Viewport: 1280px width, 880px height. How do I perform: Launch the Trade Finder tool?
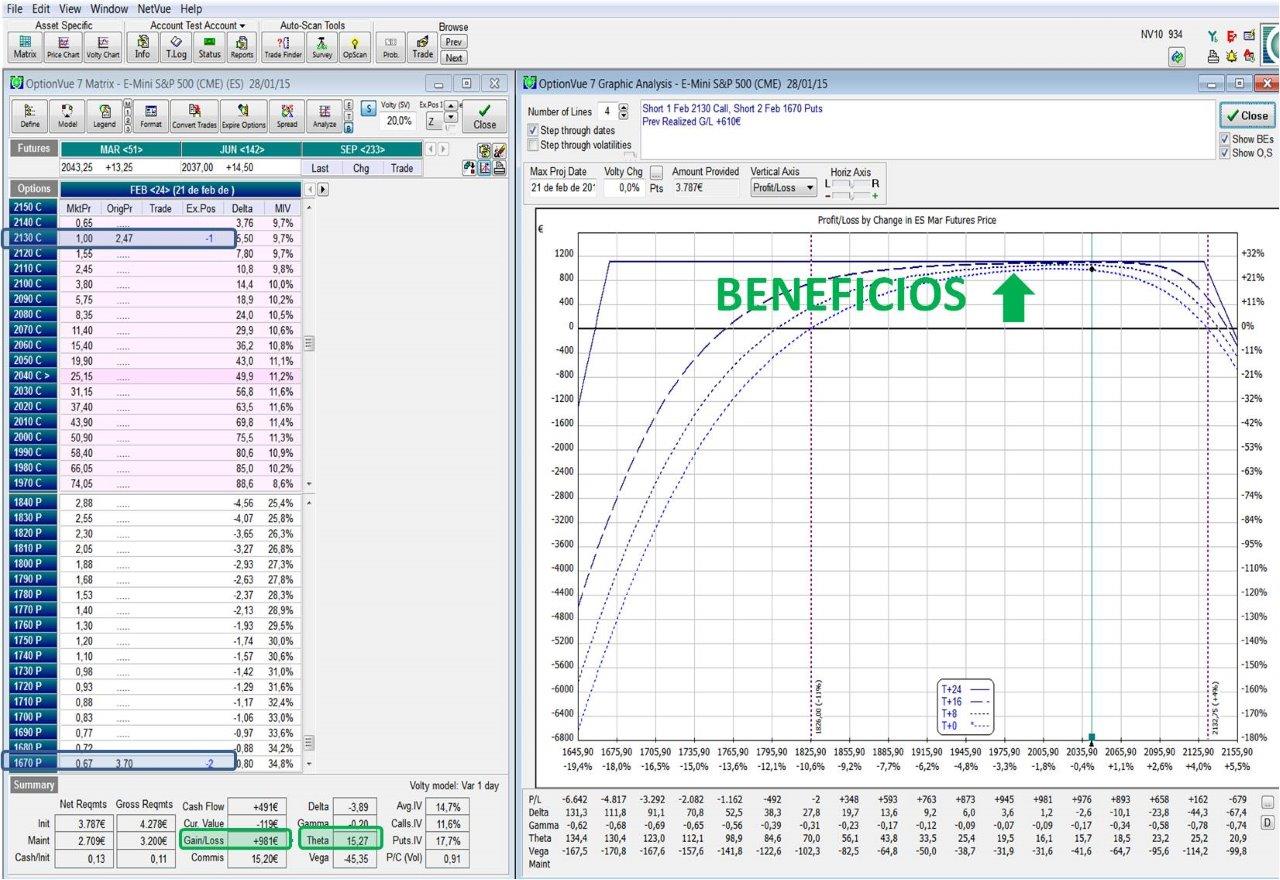click(283, 47)
